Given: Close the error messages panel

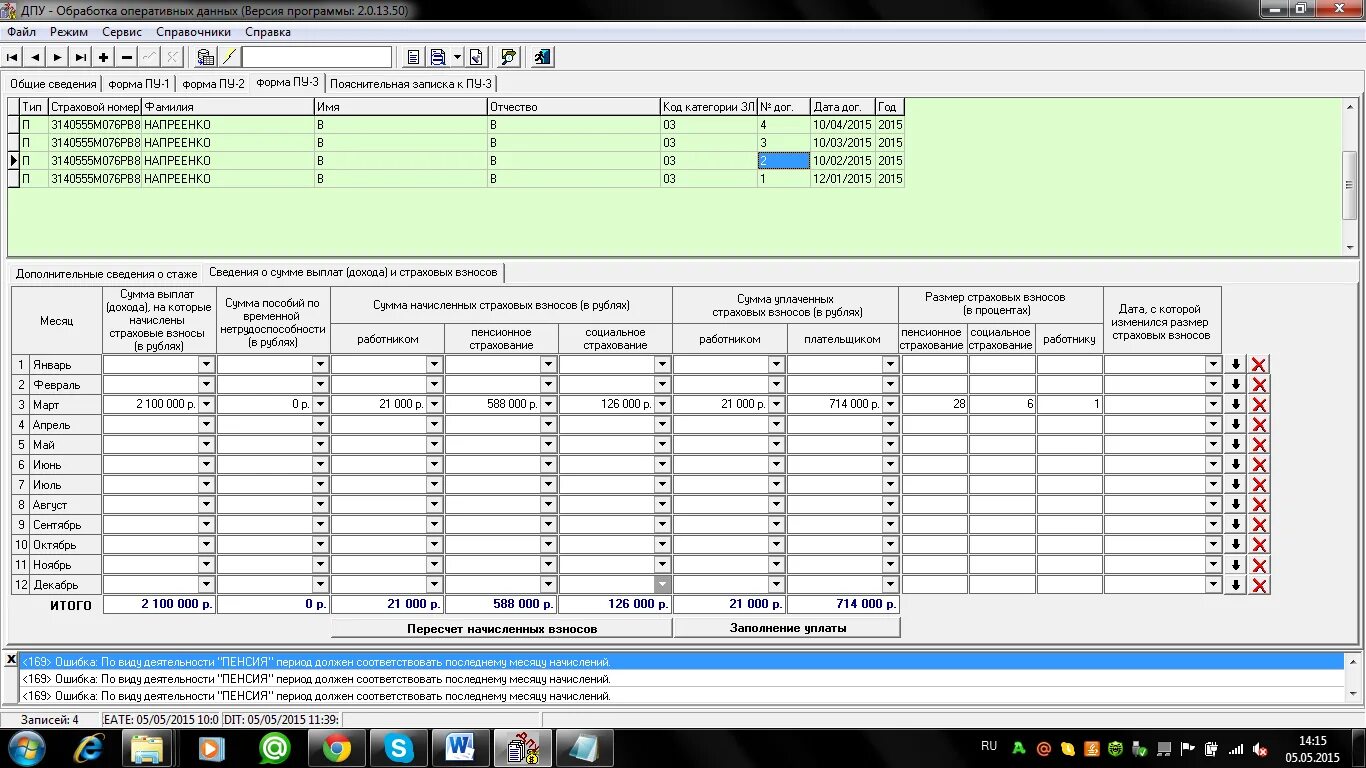Looking at the screenshot, I should tap(11, 660).
